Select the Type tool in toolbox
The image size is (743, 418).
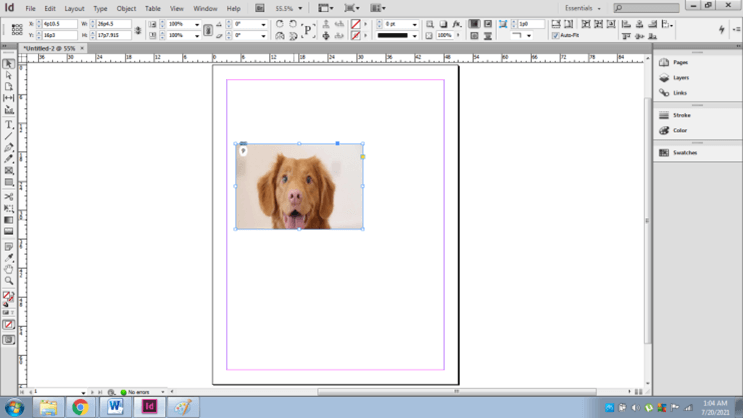[9, 124]
